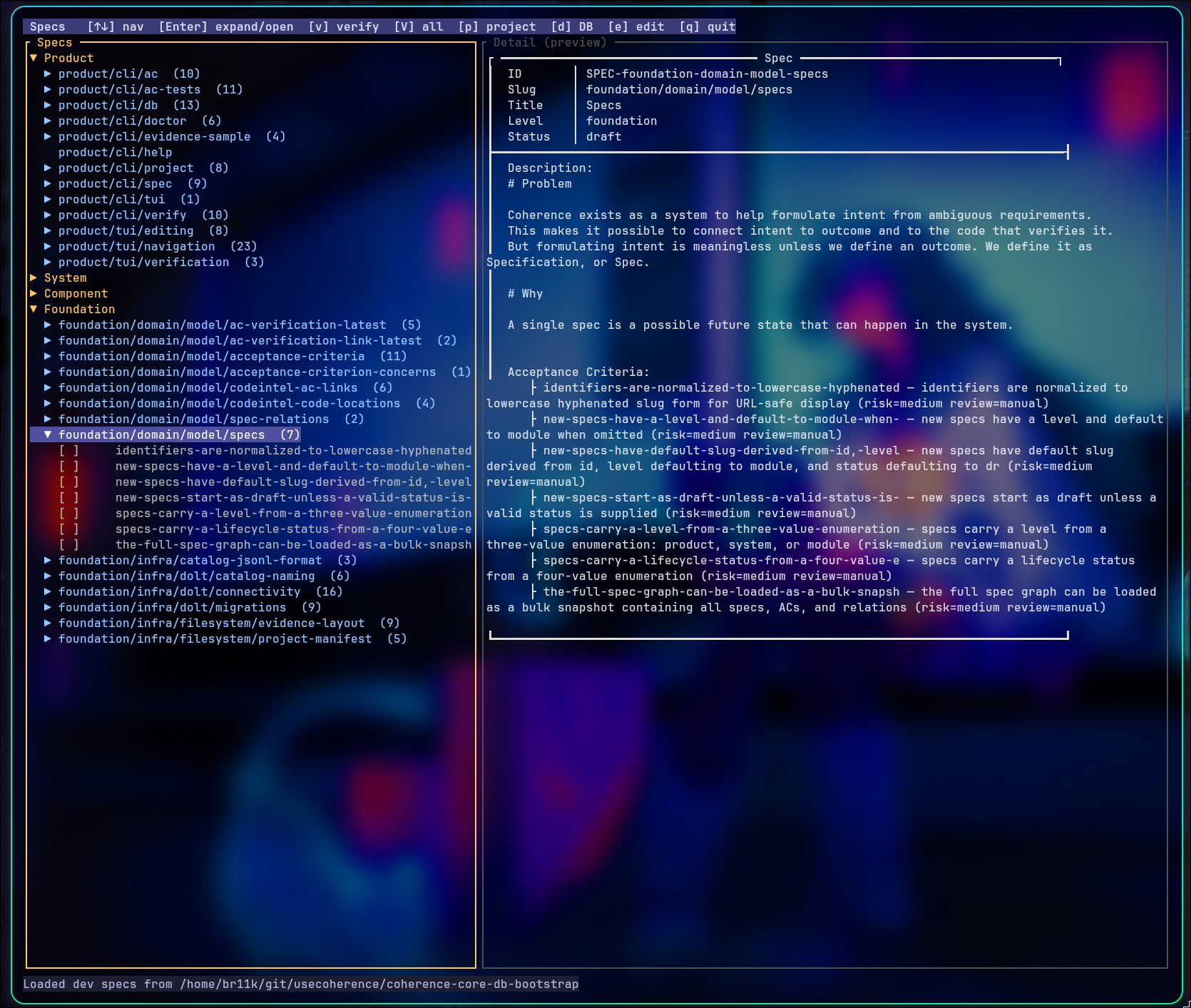Screen dimensions: 1191x1008
Task: Check specs-carry-a-lifecycle-status-from-a-four-value checkbox
Action: (x=69, y=529)
